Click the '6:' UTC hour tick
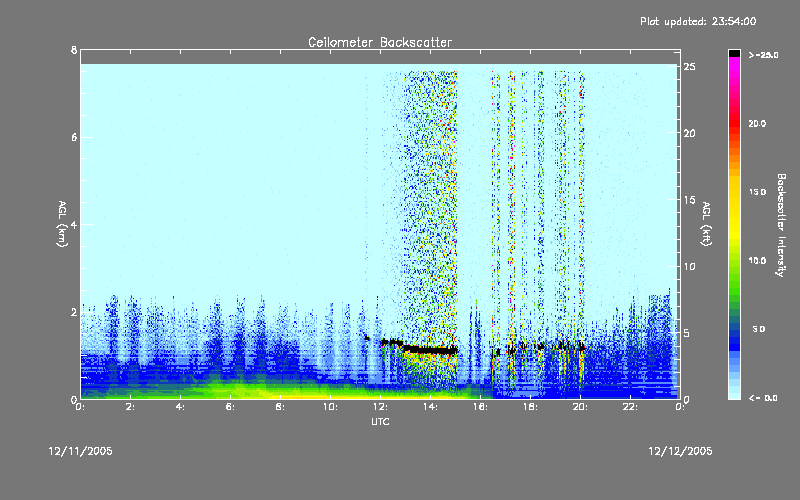This screenshot has width=800, height=500. [231, 407]
